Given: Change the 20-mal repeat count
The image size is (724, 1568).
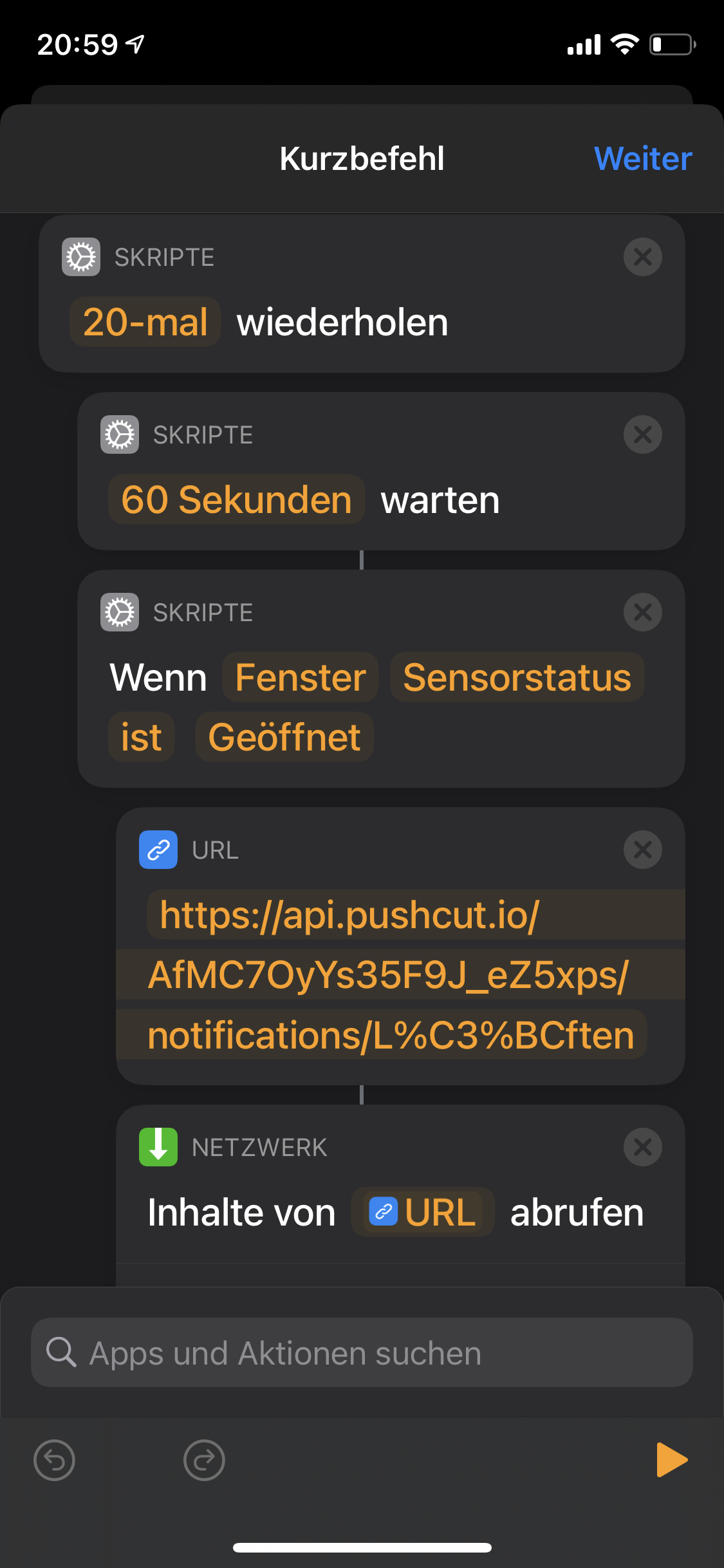Looking at the screenshot, I should pos(145,322).
